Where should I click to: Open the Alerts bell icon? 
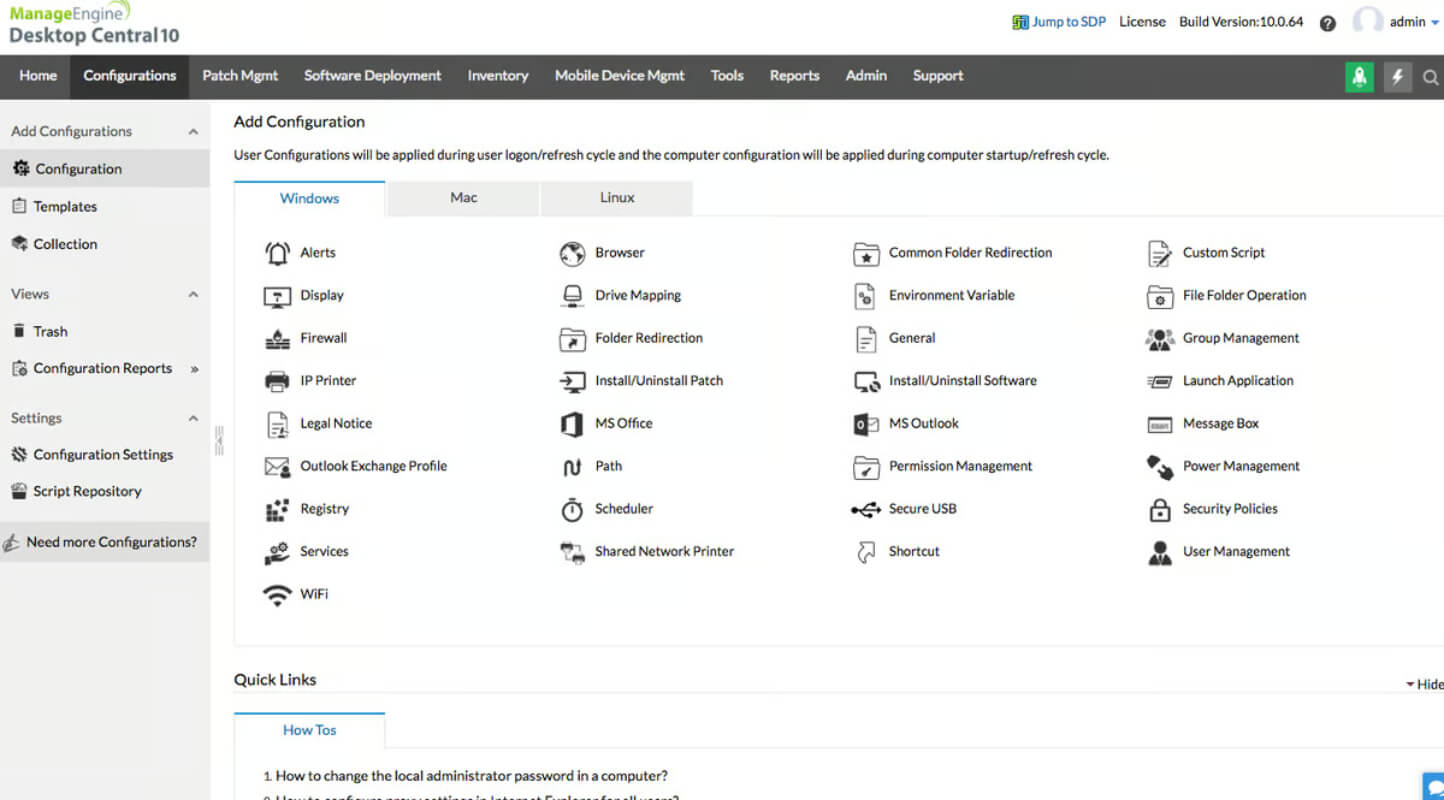[x=277, y=253]
